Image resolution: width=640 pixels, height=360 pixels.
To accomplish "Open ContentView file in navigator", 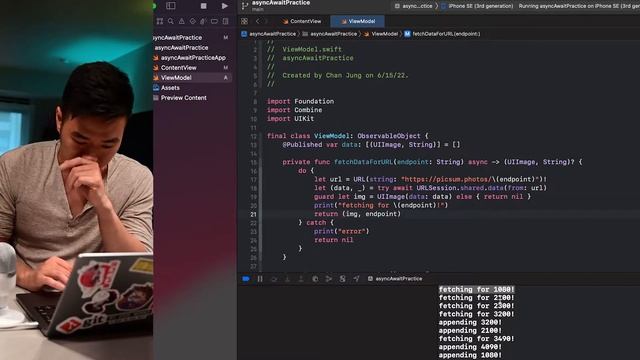I will pyautogui.click(x=178, y=68).
